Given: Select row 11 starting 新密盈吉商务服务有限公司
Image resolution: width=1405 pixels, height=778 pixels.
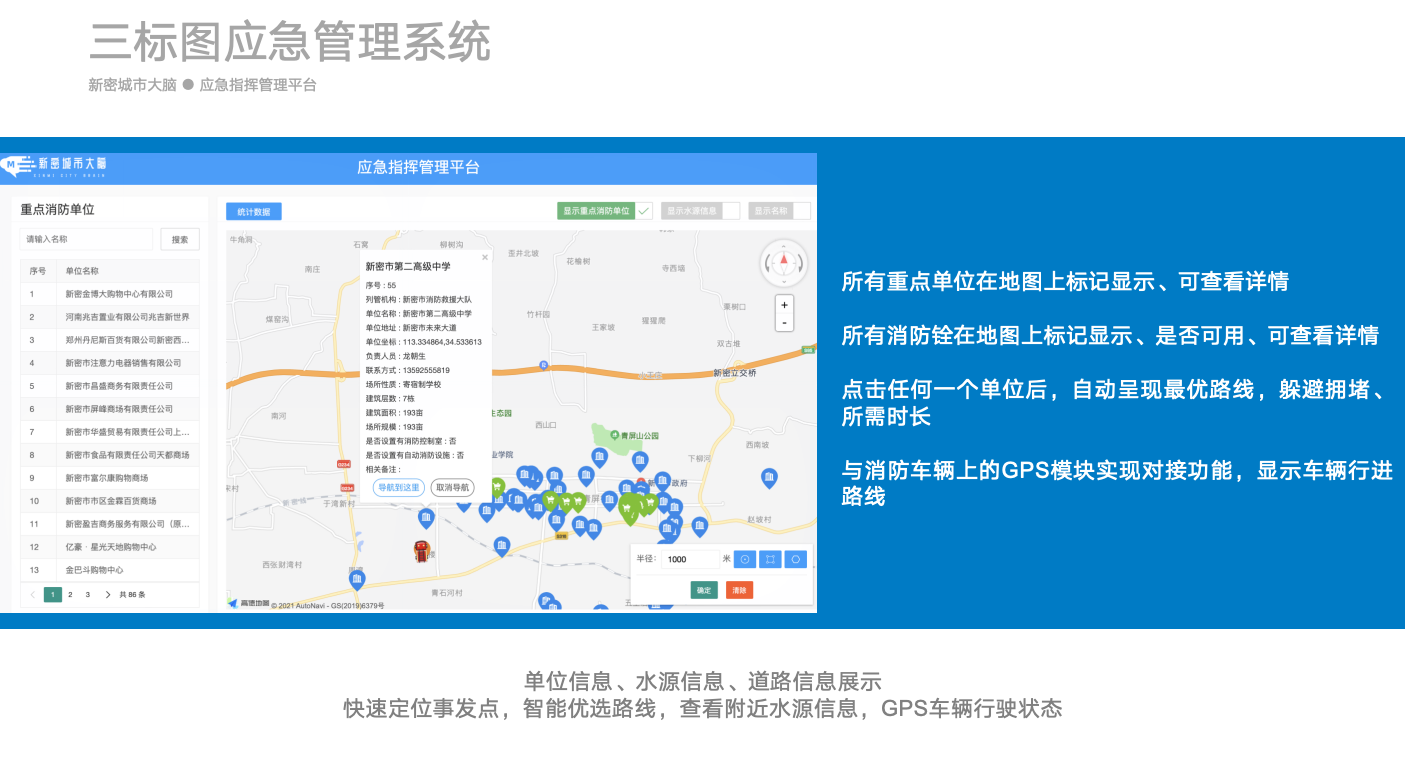Looking at the screenshot, I should coord(110,524).
